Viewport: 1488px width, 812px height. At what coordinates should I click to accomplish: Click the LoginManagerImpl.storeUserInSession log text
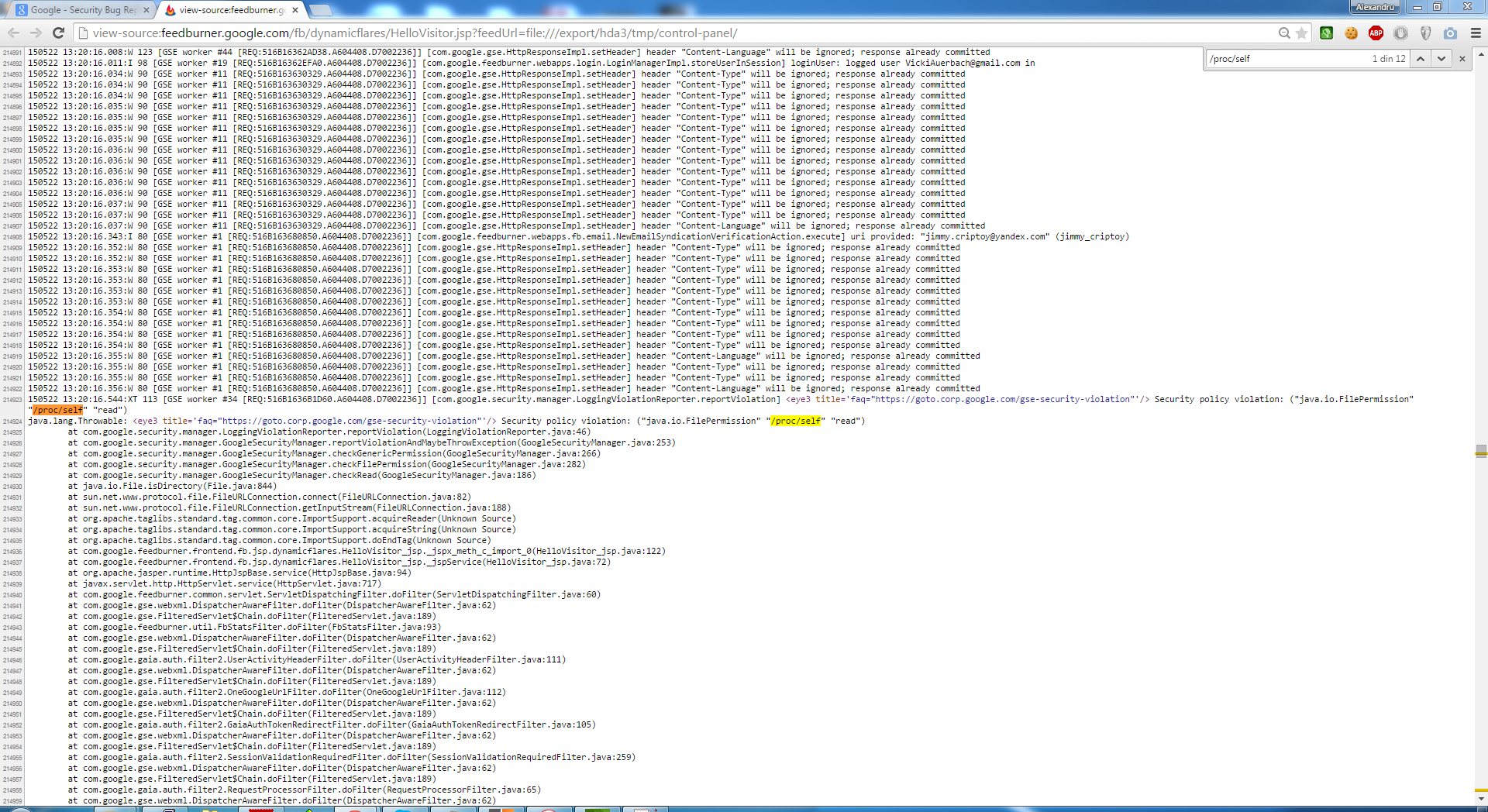tap(604, 63)
